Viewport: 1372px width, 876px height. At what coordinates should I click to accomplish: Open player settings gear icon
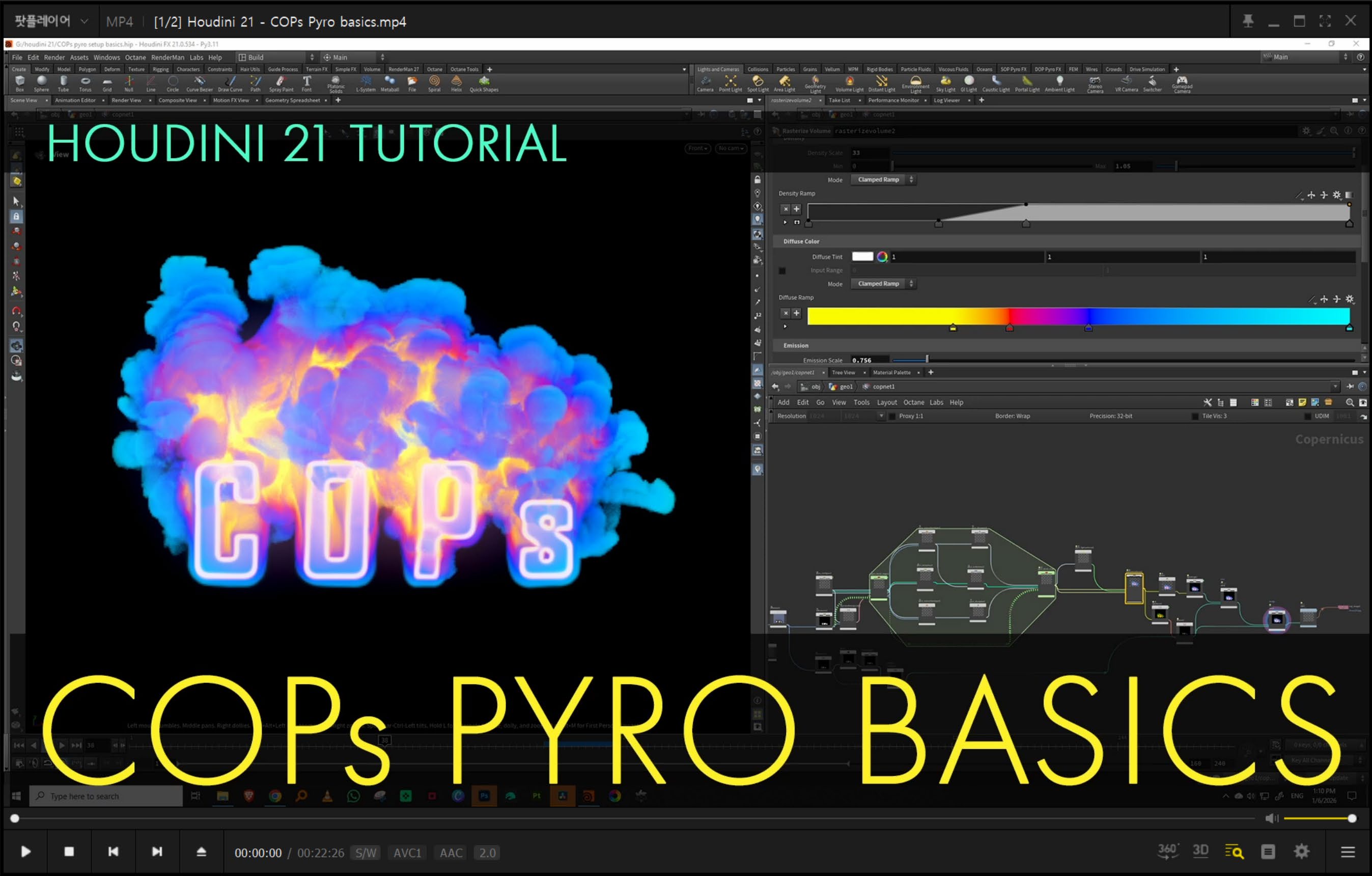(x=1301, y=852)
